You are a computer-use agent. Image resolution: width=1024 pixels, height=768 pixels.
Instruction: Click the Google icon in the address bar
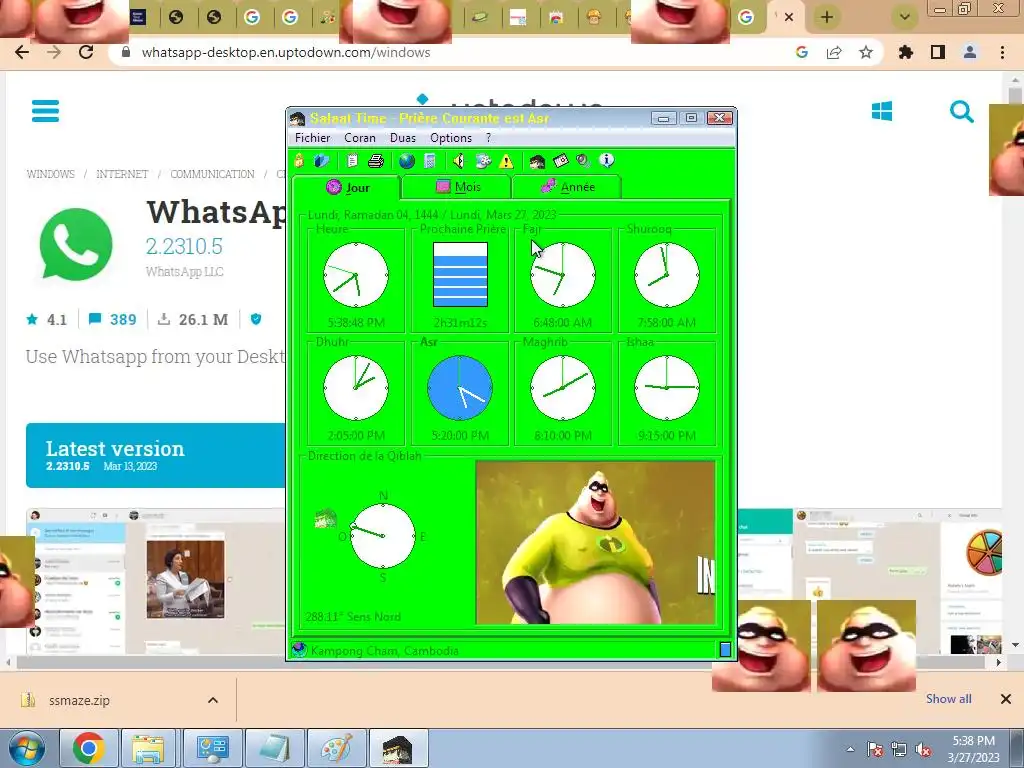click(x=802, y=52)
